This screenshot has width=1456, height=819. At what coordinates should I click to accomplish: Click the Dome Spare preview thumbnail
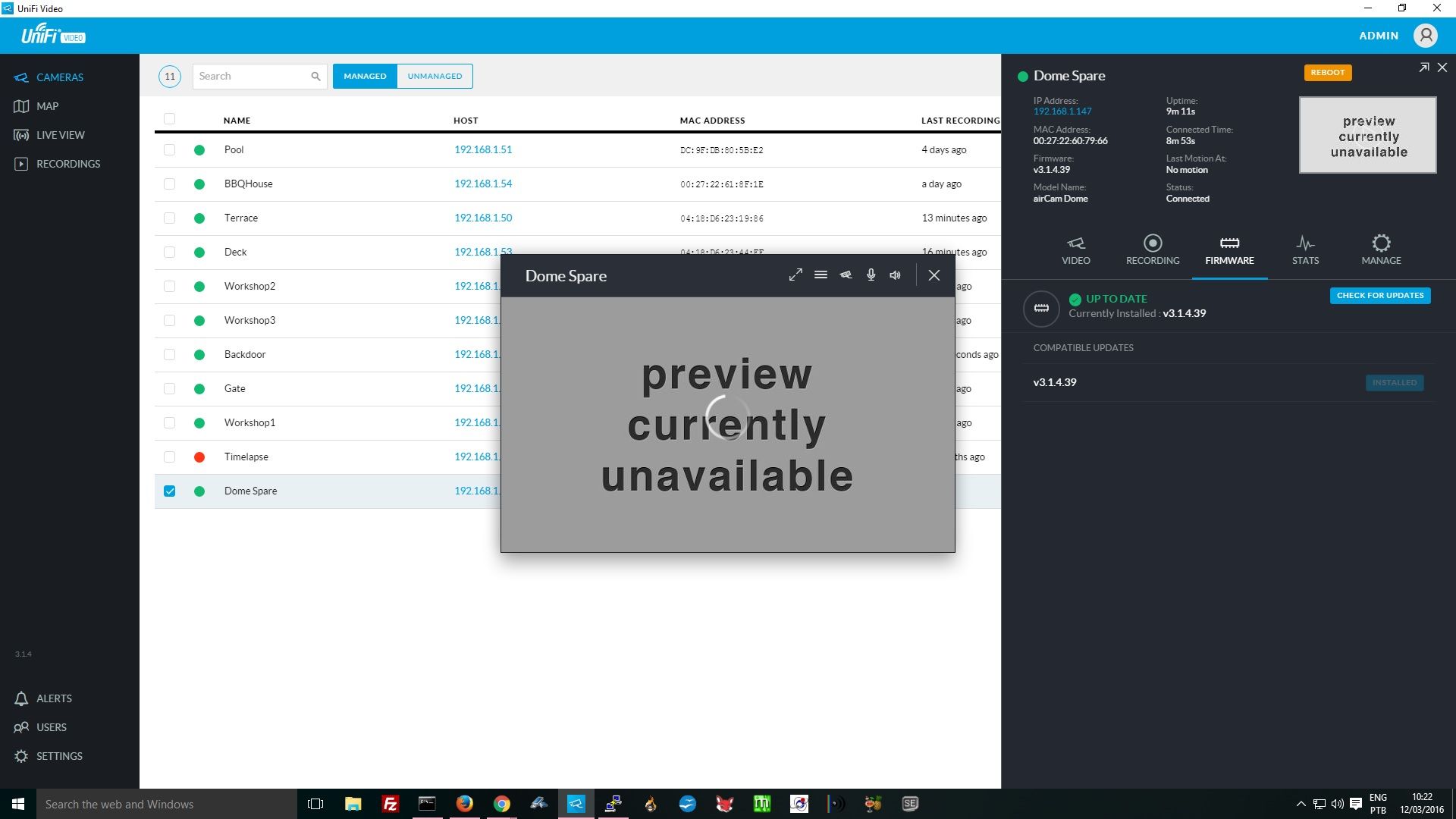point(1367,135)
